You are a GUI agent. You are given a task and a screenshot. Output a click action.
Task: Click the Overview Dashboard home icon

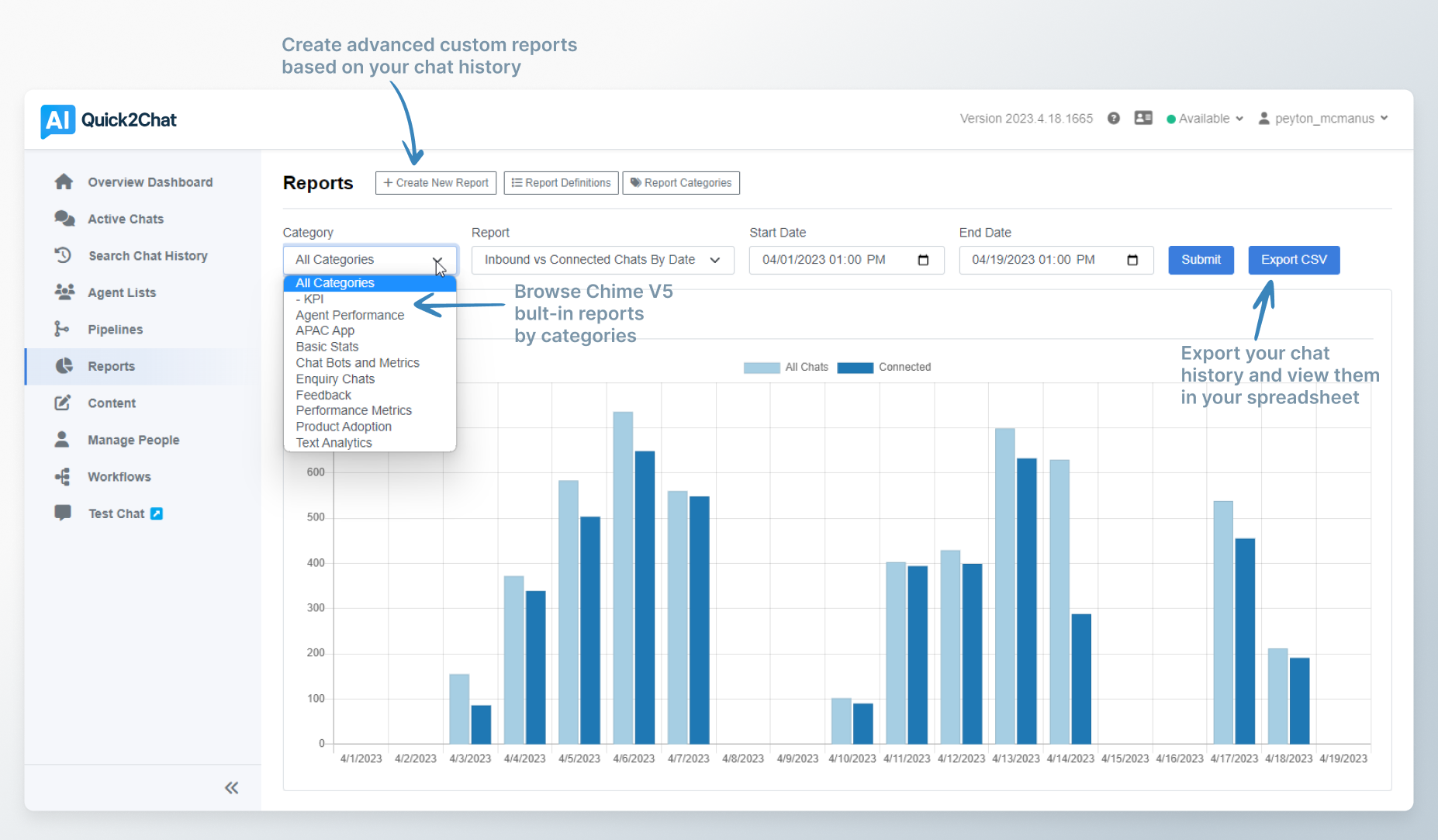[x=64, y=182]
